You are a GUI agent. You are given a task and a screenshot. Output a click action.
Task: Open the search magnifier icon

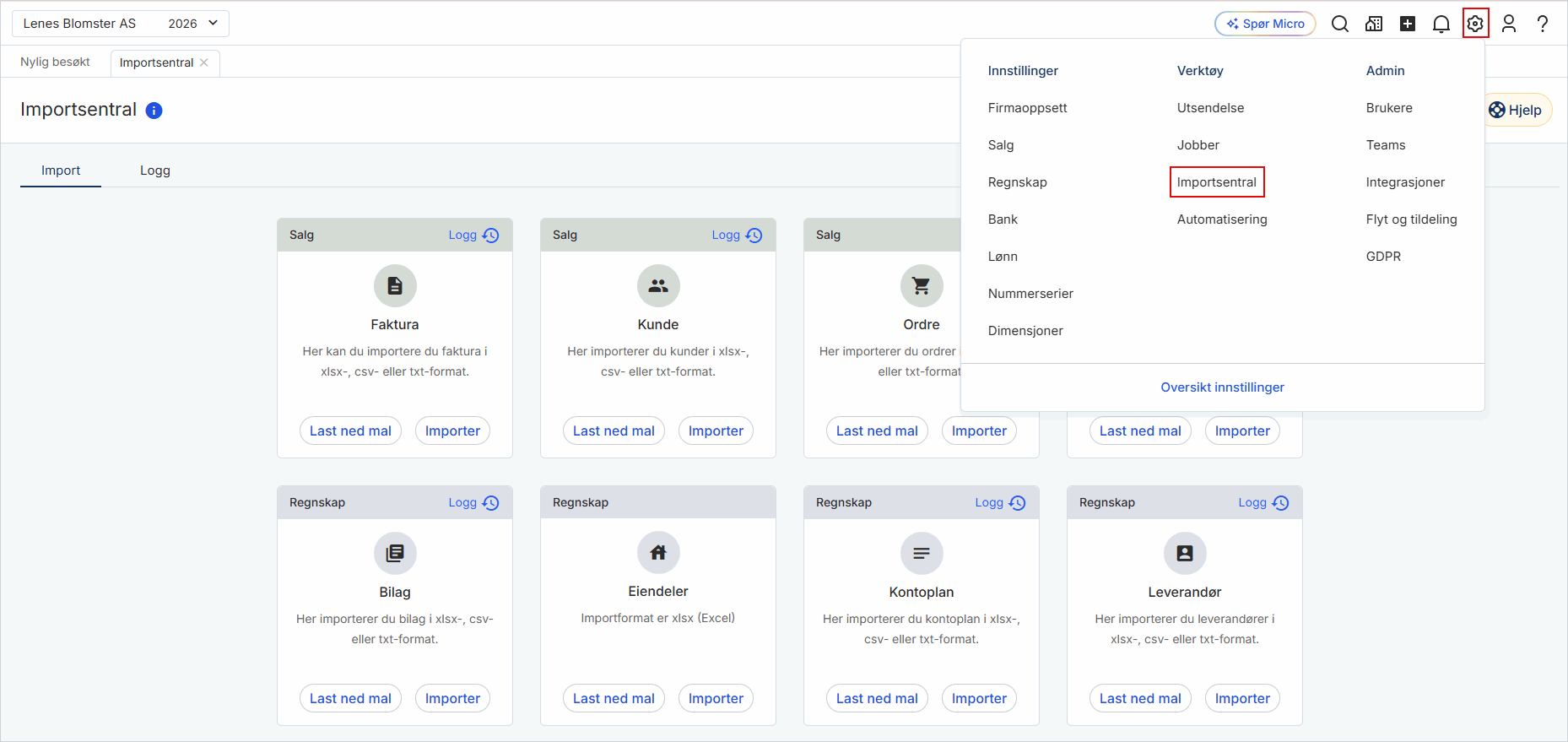(1339, 24)
